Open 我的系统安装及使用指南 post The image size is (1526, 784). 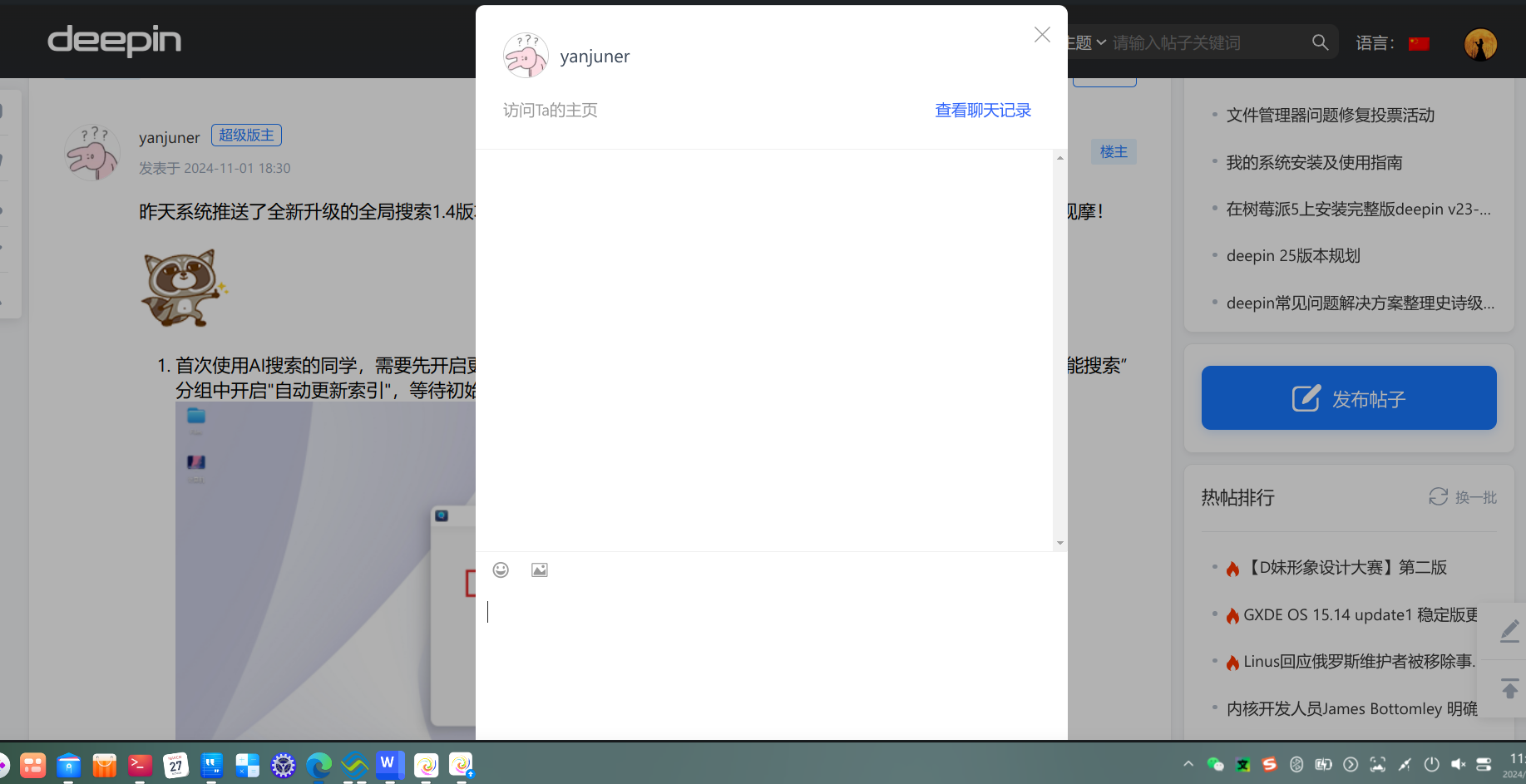click(1314, 163)
